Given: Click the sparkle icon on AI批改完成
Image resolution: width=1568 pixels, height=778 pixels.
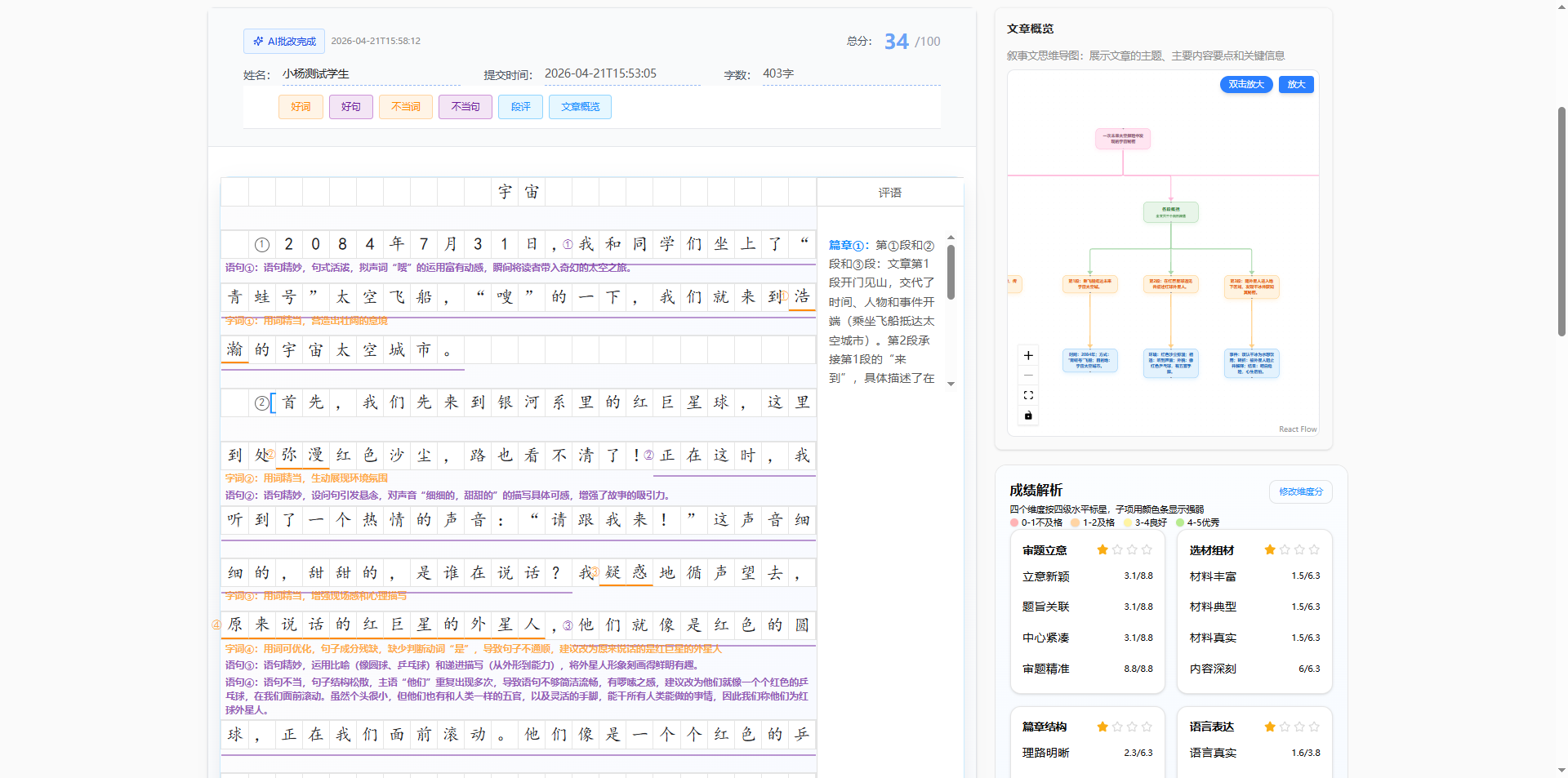Looking at the screenshot, I should [258, 41].
